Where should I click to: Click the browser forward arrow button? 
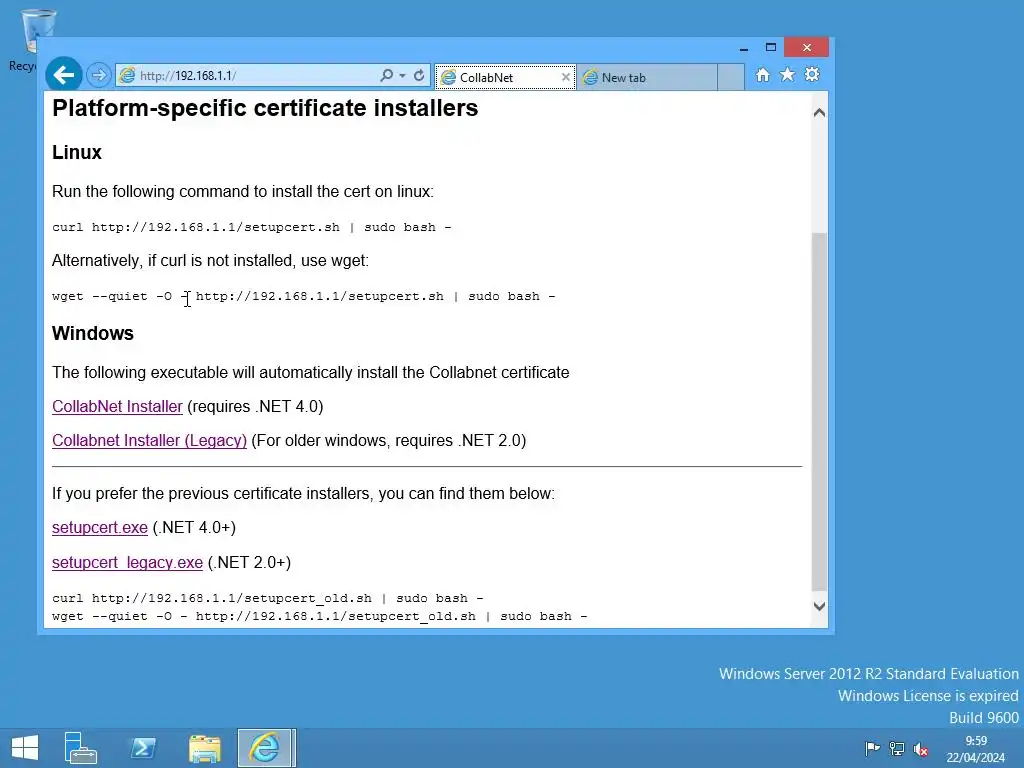(99, 75)
